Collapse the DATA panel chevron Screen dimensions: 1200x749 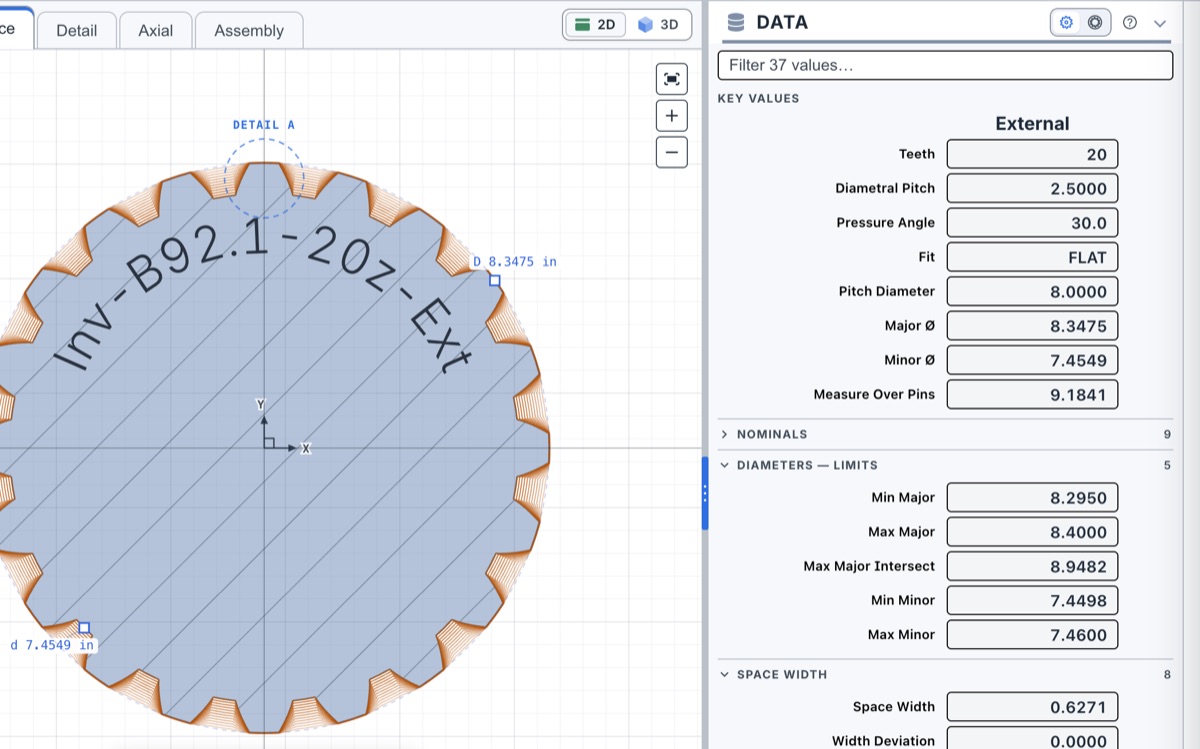[1160, 23]
